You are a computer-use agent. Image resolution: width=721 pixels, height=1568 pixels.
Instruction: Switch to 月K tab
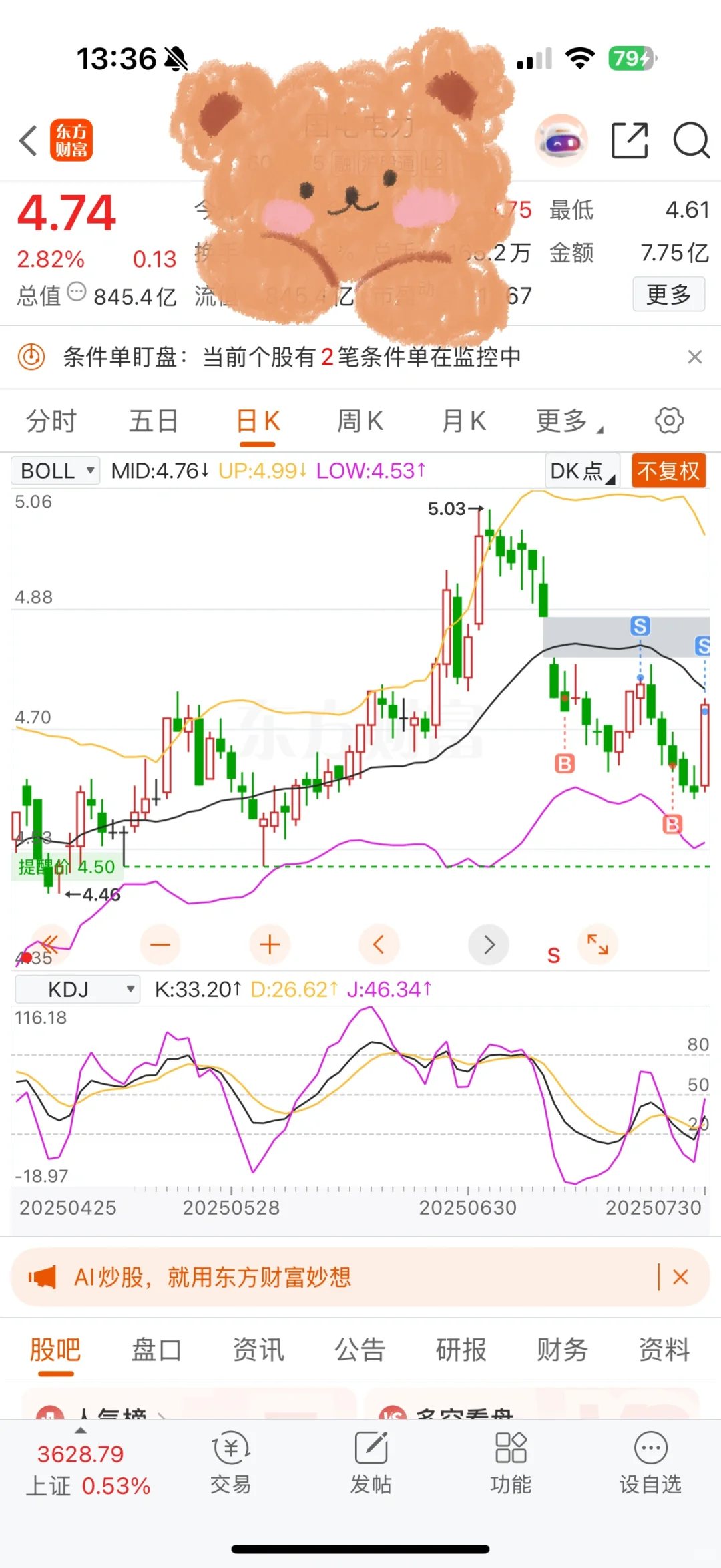point(464,421)
